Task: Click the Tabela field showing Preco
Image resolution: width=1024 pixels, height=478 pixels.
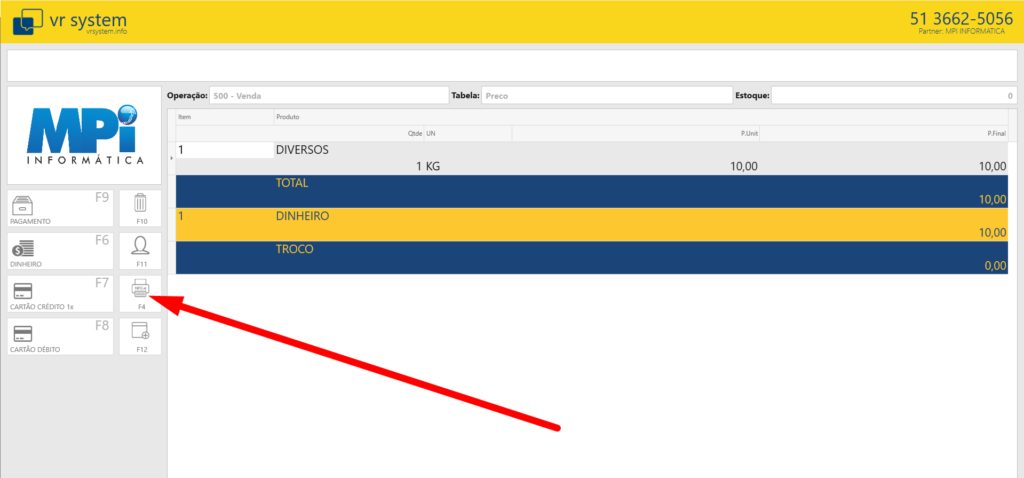Action: tap(606, 96)
